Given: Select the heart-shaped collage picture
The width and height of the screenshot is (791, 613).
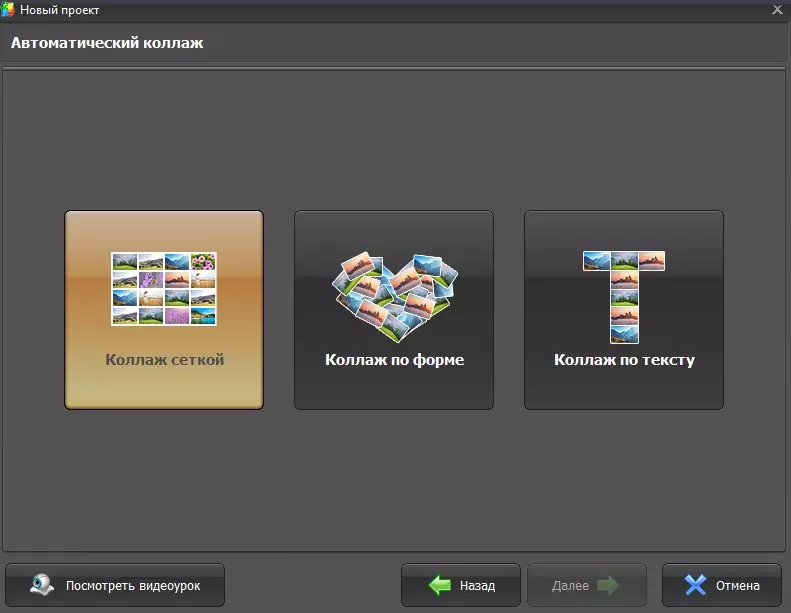Looking at the screenshot, I should (394, 297).
